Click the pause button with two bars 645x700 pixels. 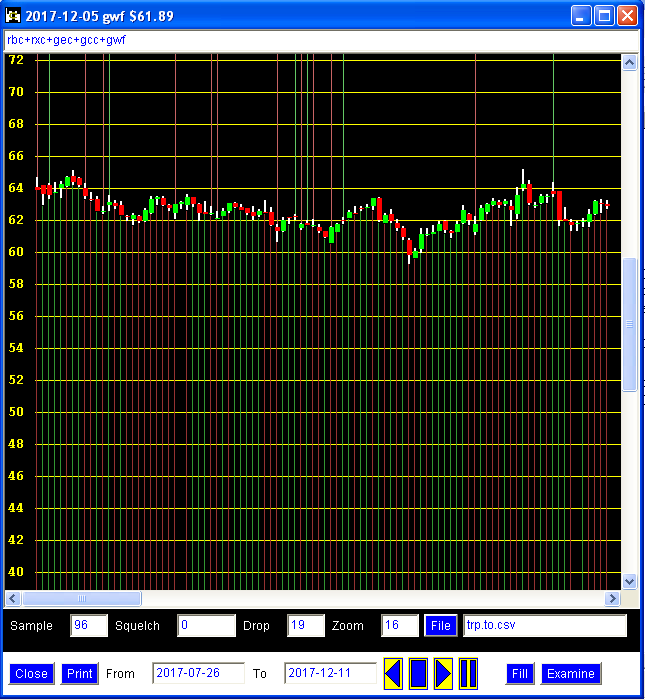coord(468,673)
